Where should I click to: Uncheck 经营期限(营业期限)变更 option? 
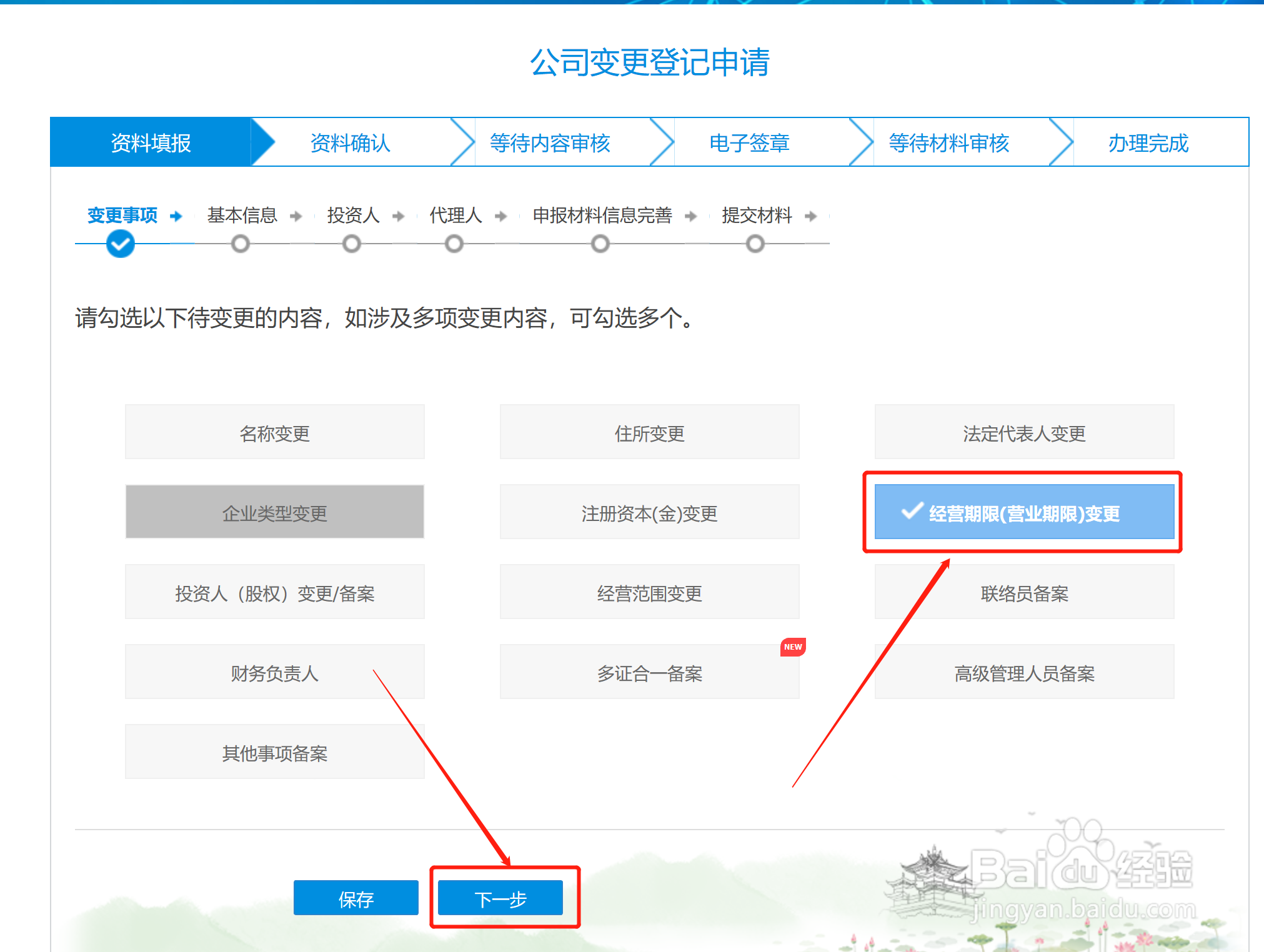click(1024, 513)
